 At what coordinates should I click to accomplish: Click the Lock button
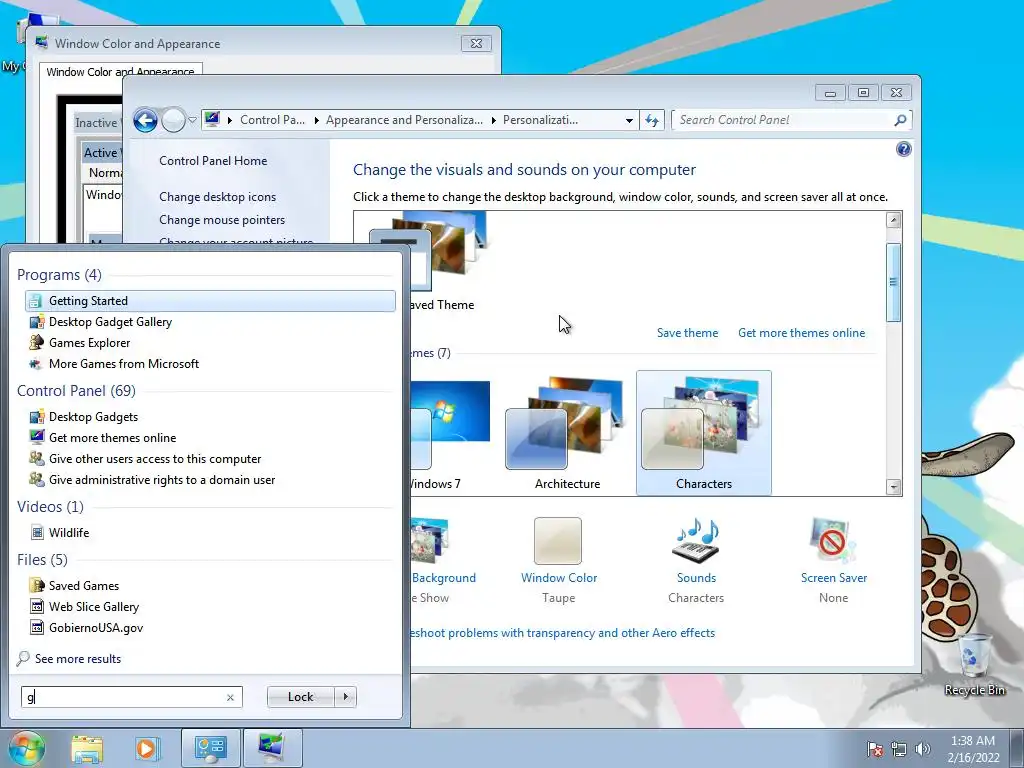300,697
